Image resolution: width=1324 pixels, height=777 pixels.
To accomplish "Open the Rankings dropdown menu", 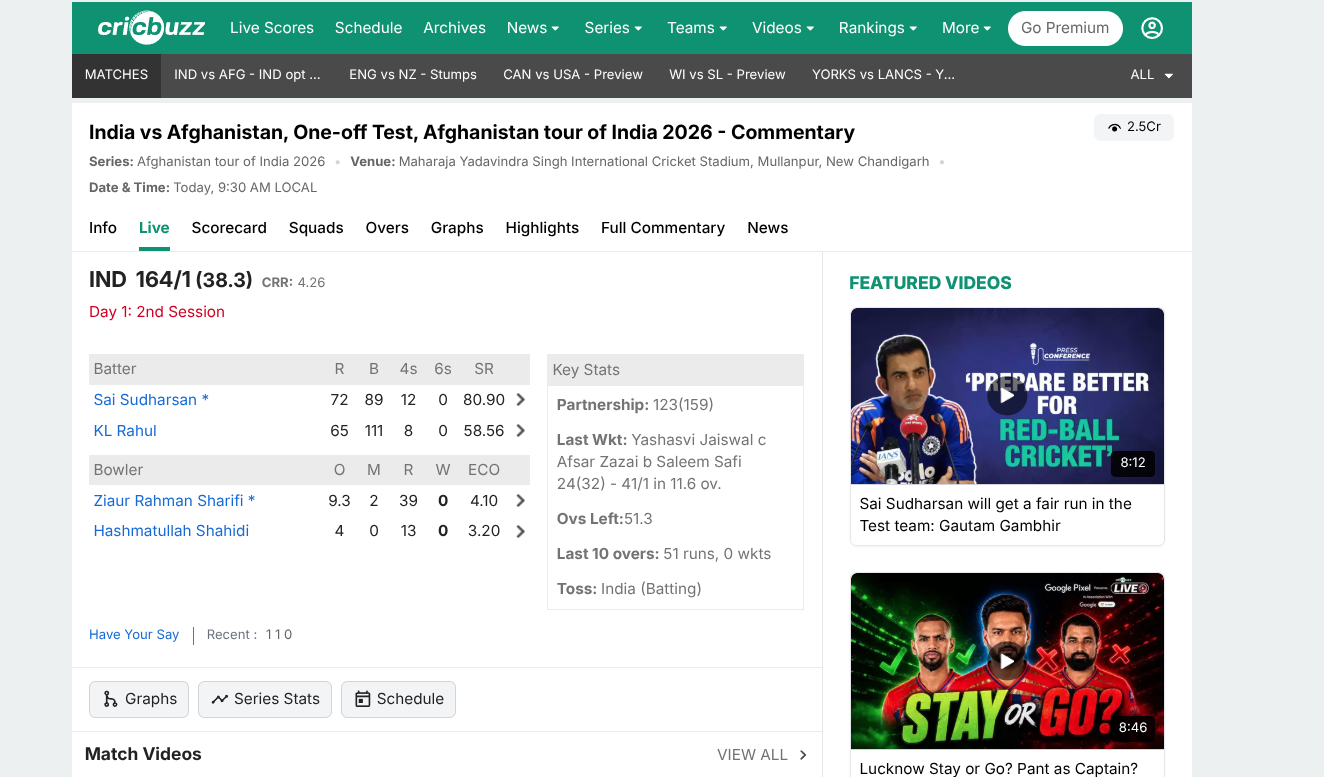I will (878, 28).
